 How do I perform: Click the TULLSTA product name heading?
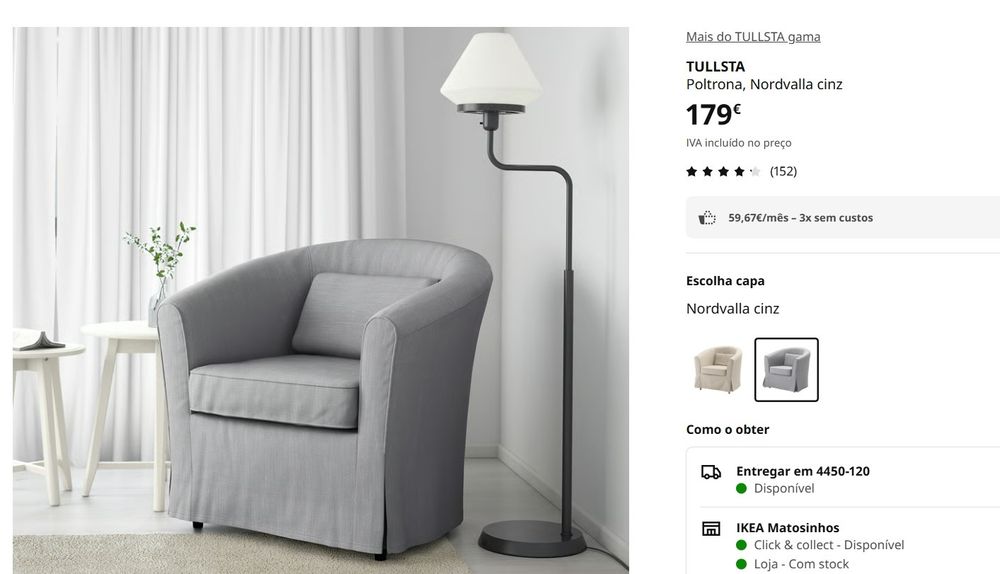click(716, 66)
